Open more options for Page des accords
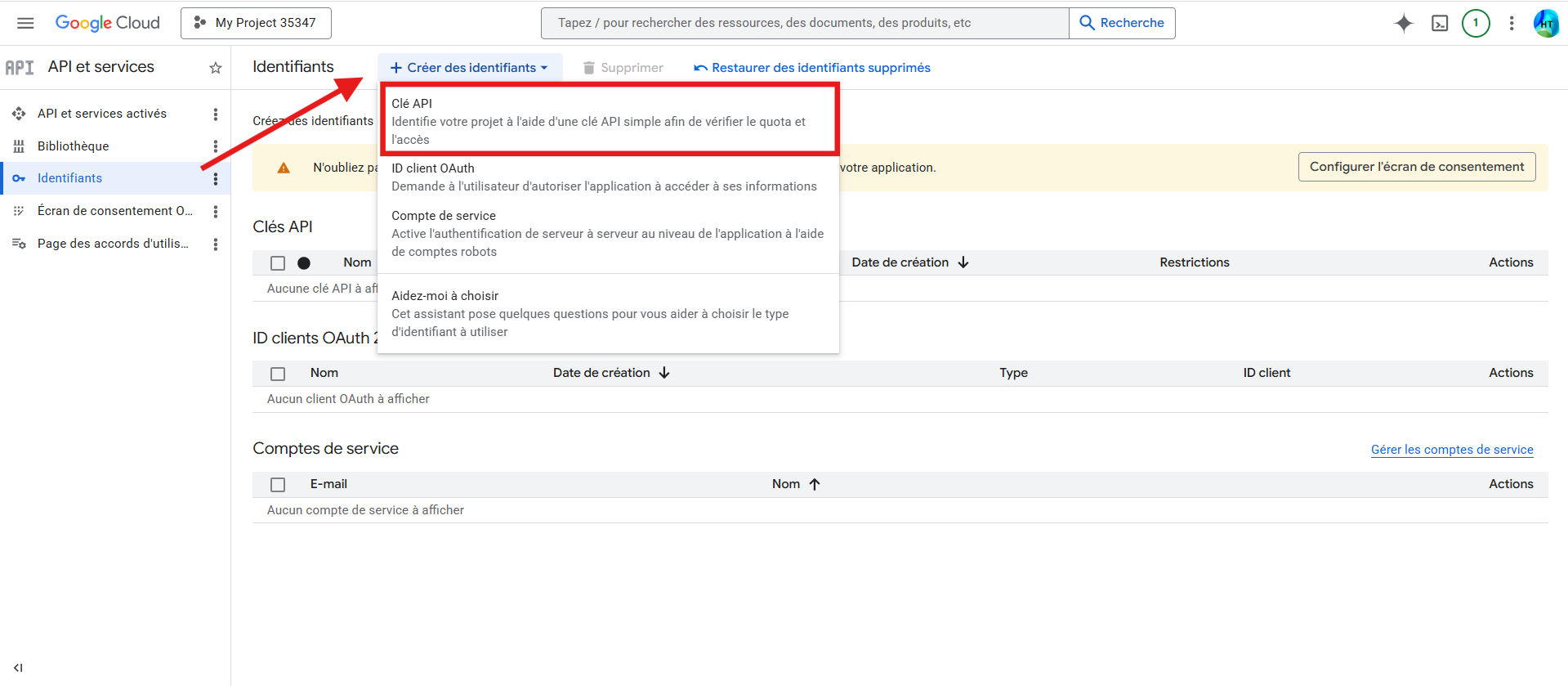 [x=216, y=244]
